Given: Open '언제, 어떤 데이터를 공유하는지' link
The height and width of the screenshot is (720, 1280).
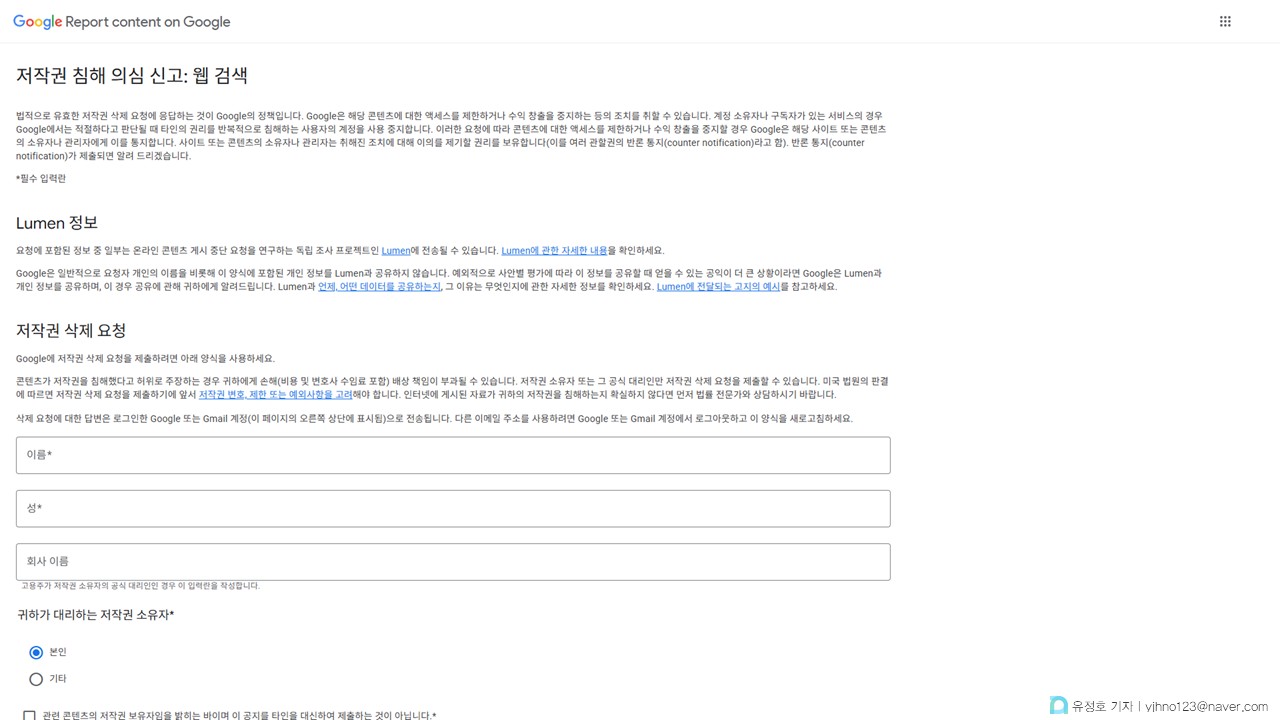Looking at the screenshot, I should coord(379,287).
